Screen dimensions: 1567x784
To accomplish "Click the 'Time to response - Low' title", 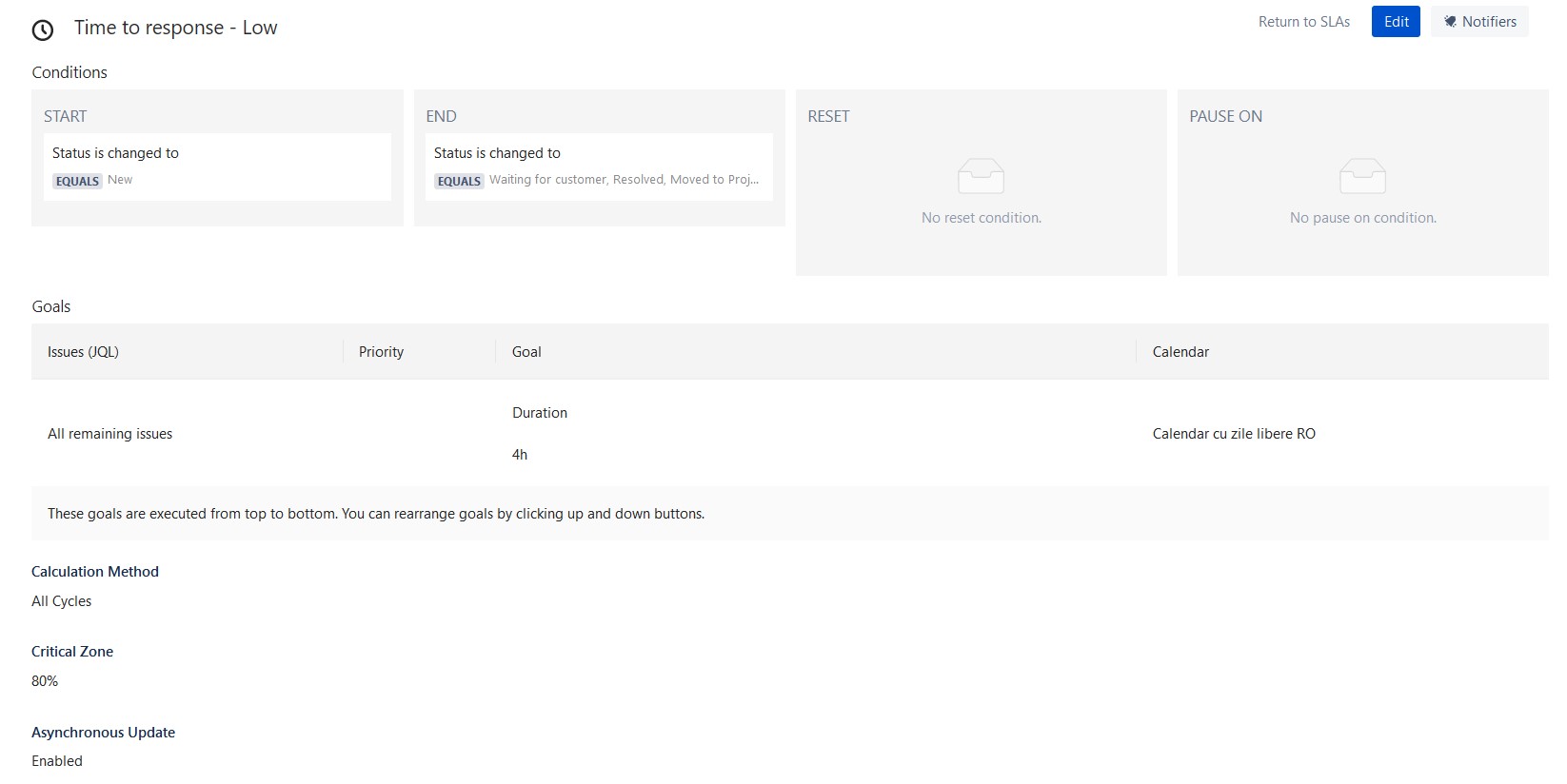I will [x=176, y=28].
